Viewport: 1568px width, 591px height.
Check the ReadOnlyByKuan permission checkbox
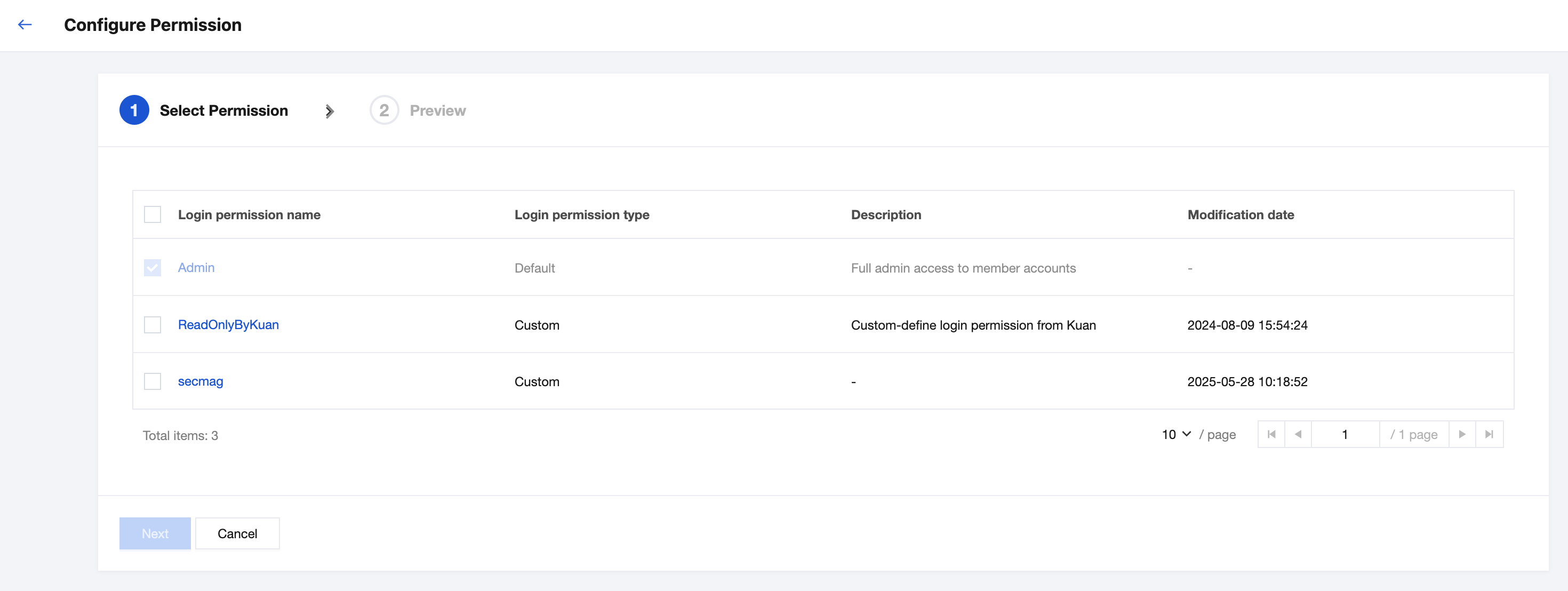[152, 325]
